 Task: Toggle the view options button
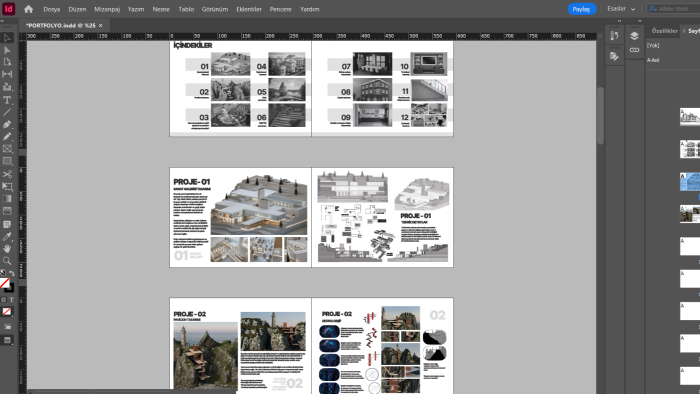click(x=7, y=327)
